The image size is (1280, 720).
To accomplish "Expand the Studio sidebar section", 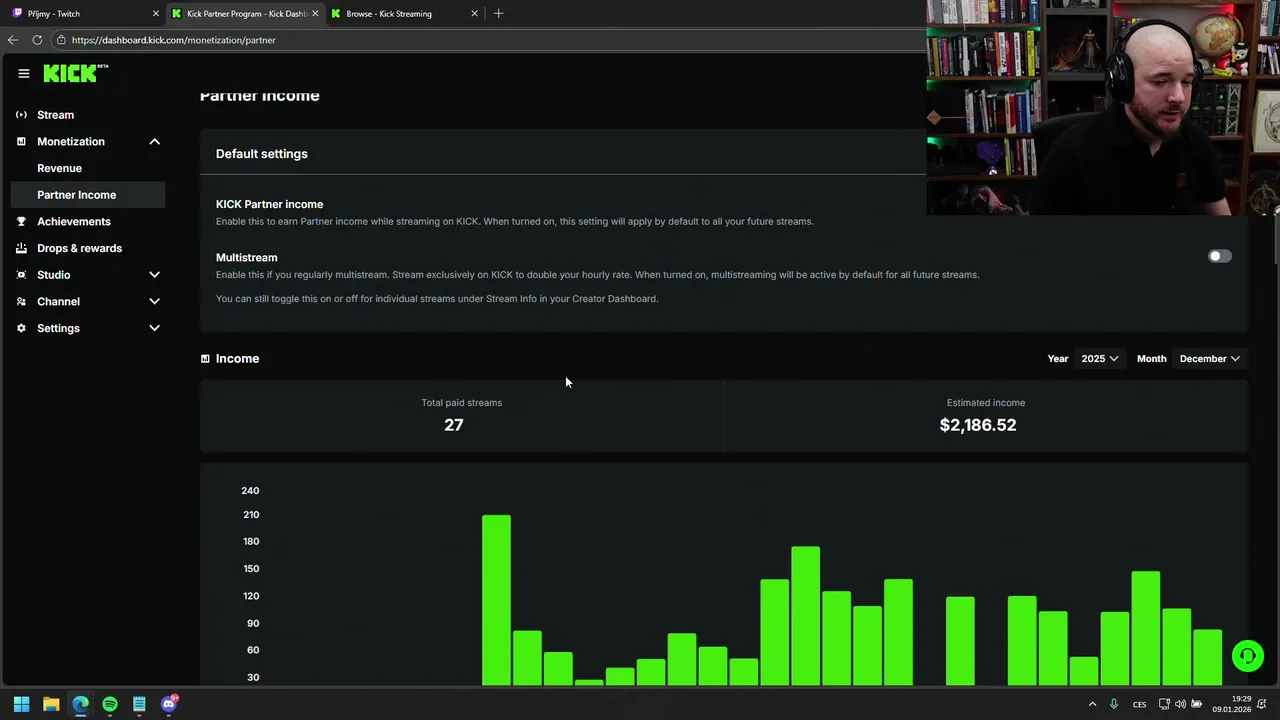I will click(x=155, y=275).
